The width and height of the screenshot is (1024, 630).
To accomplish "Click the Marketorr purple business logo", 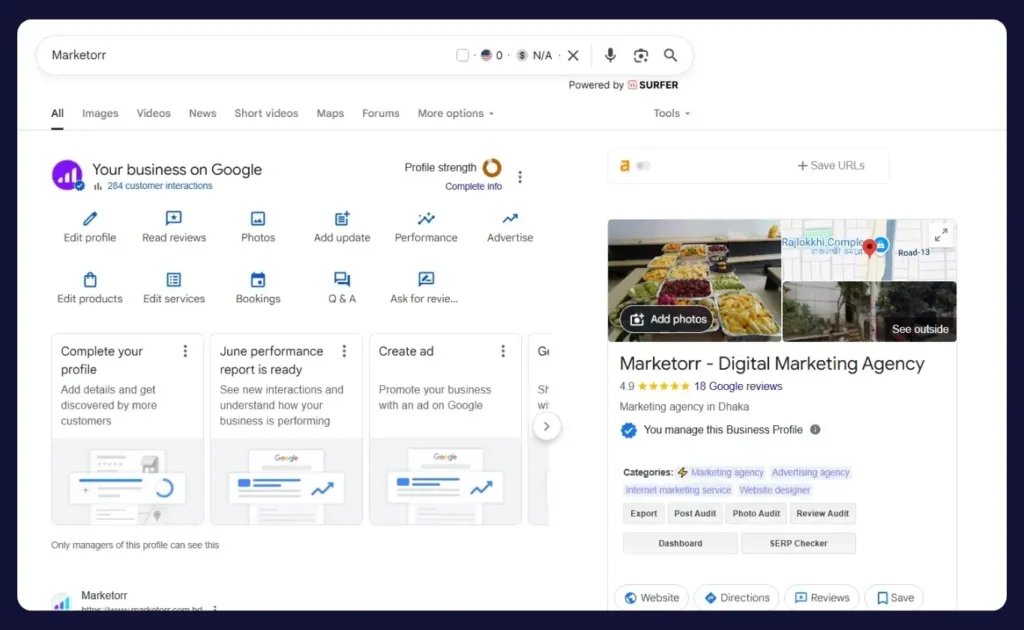I will tap(67, 175).
